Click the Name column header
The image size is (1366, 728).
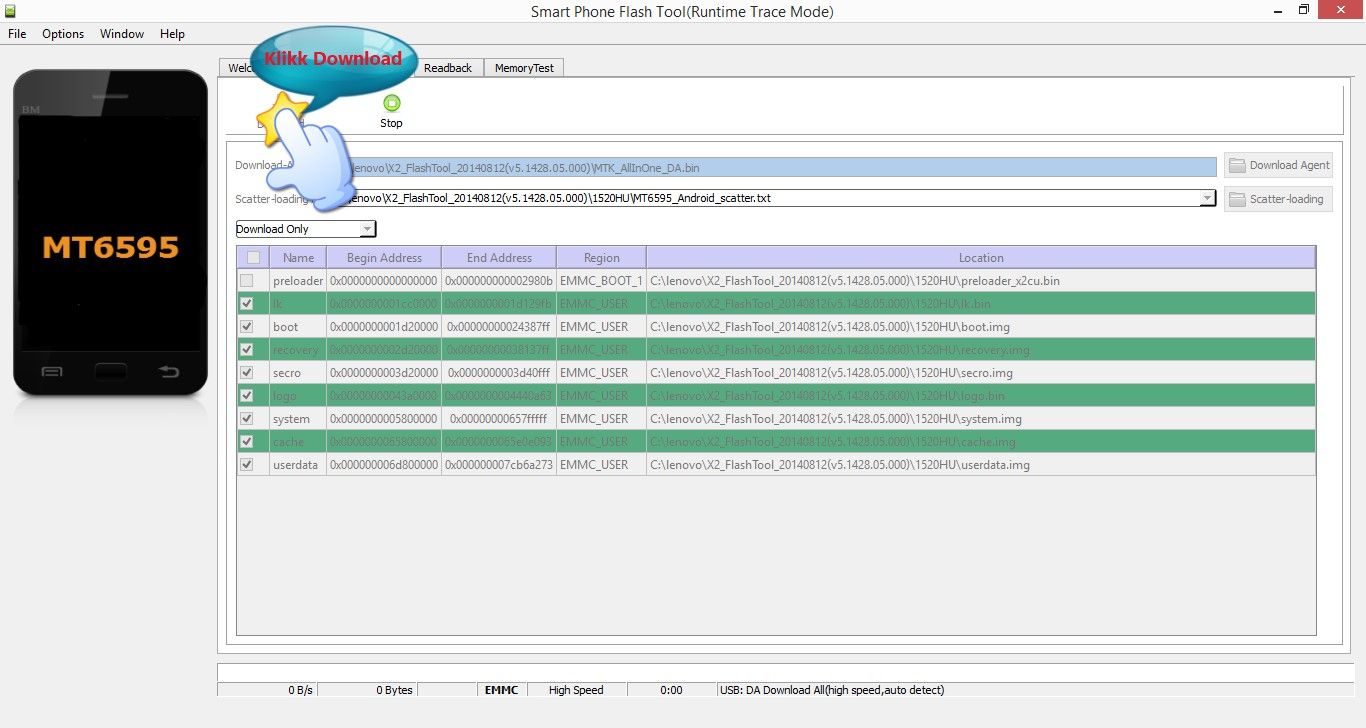pyautogui.click(x=298, y=257)
